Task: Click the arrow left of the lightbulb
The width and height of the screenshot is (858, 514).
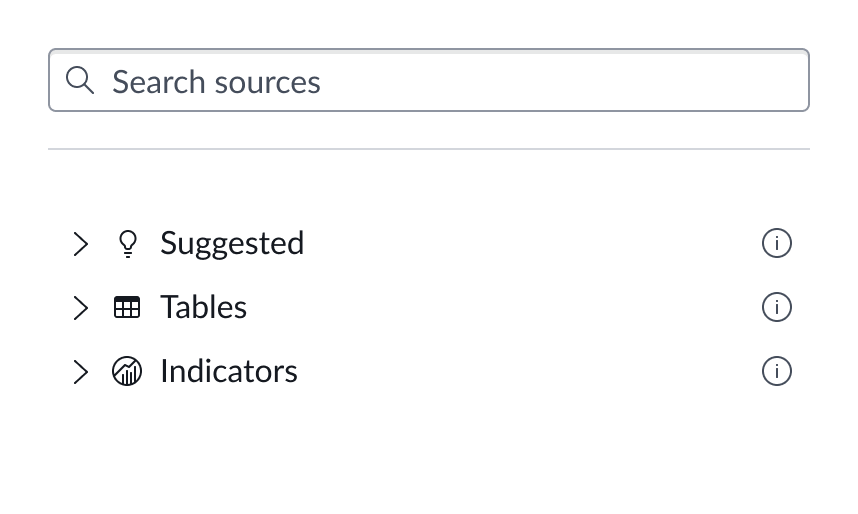Action: coord(81,244)
